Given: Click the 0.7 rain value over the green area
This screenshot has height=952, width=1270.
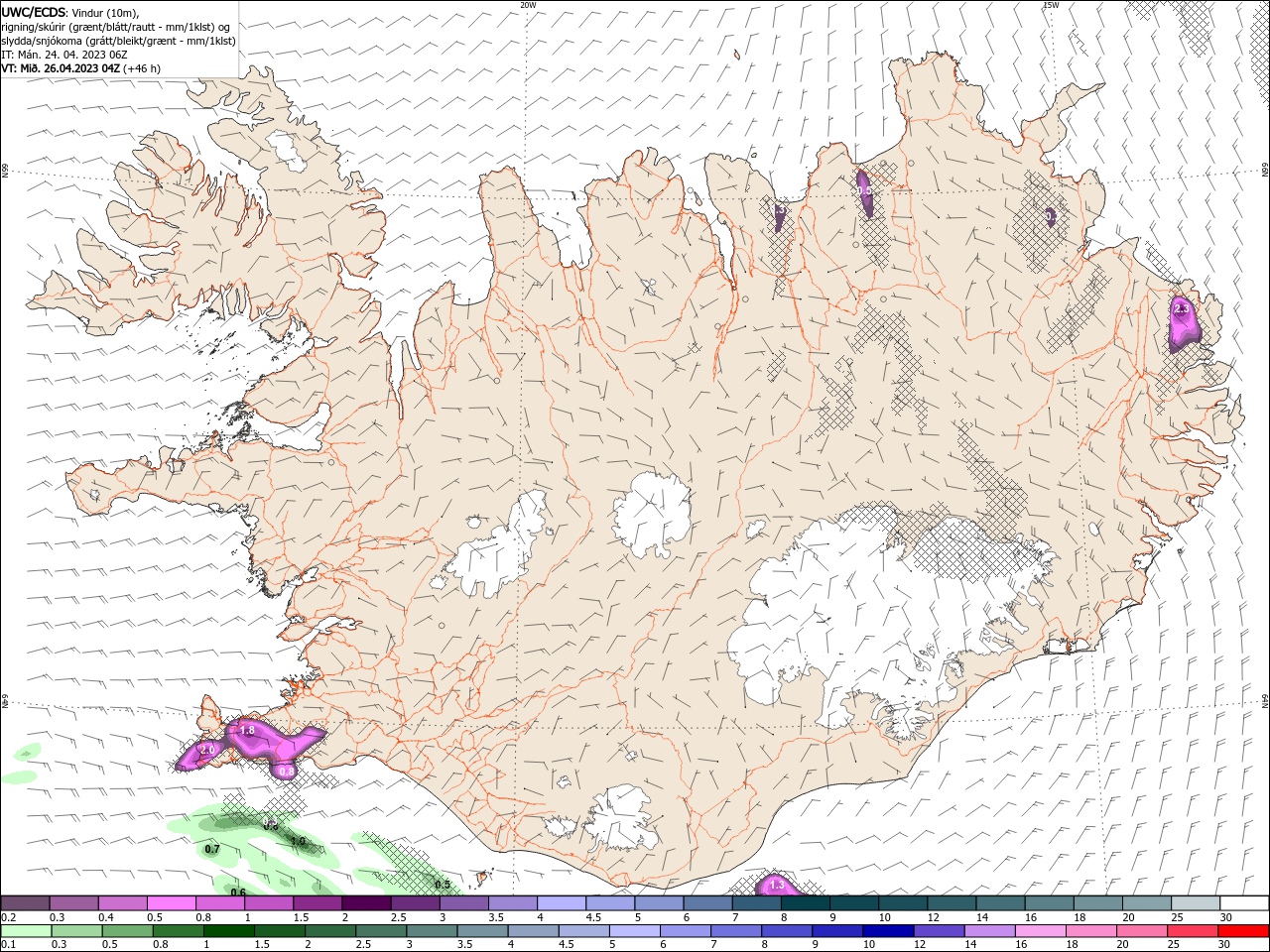Looking at the screenshot, I should [212, 850].
